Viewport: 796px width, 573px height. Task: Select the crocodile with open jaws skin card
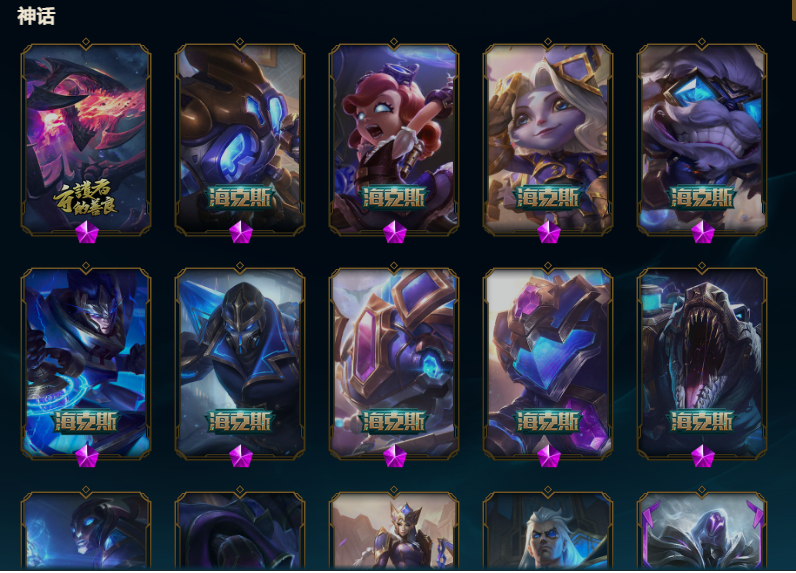702,362
